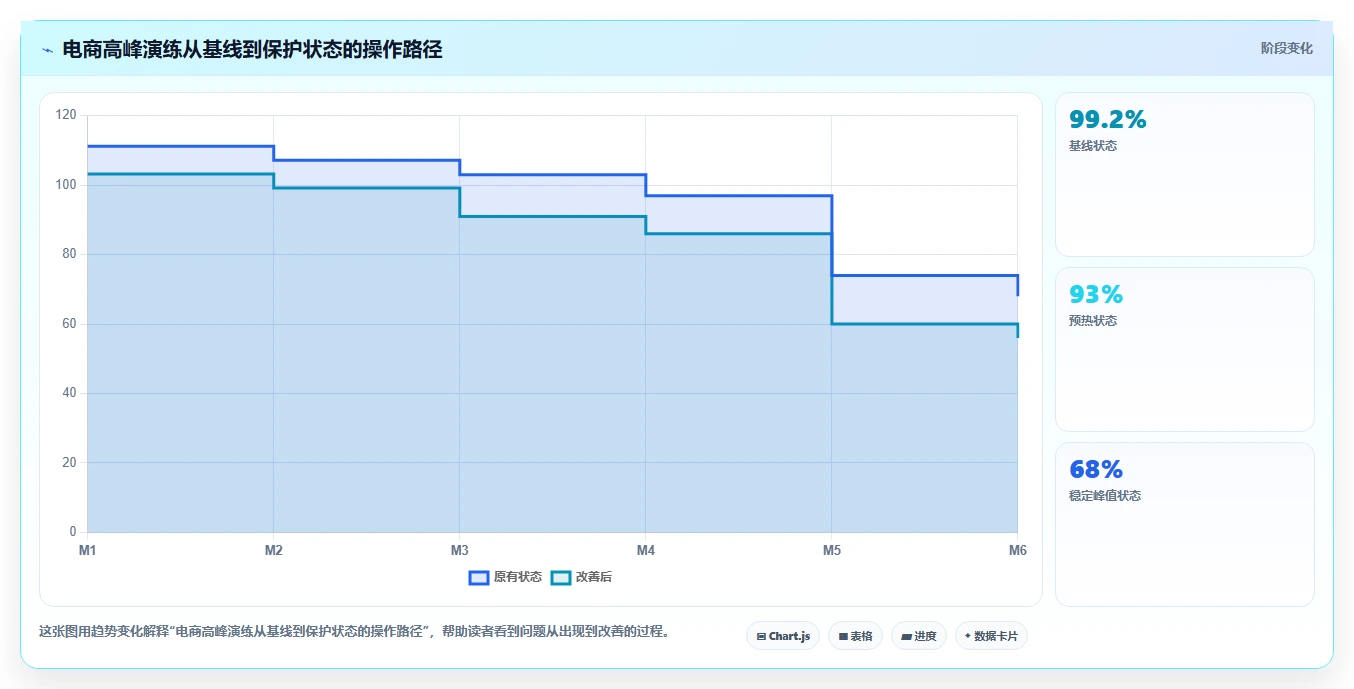This screenshot has height=689, width=1354.
Task: Toggle the 原有状态 legend item
Action: pos(505,577)
